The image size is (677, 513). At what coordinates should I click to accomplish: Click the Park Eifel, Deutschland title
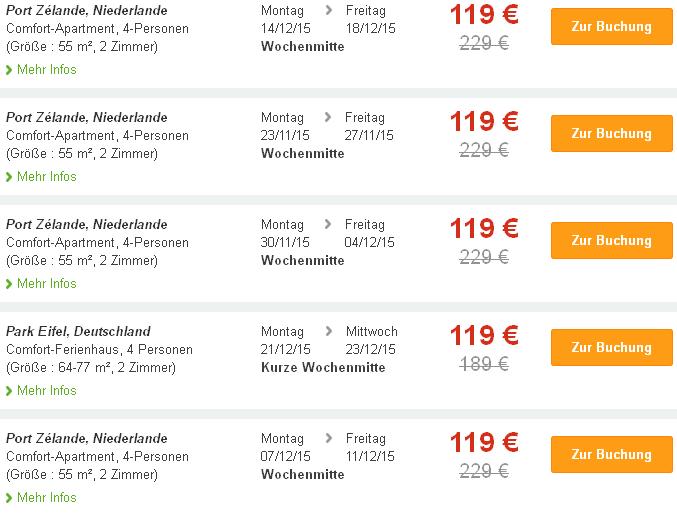pos(78,332)
